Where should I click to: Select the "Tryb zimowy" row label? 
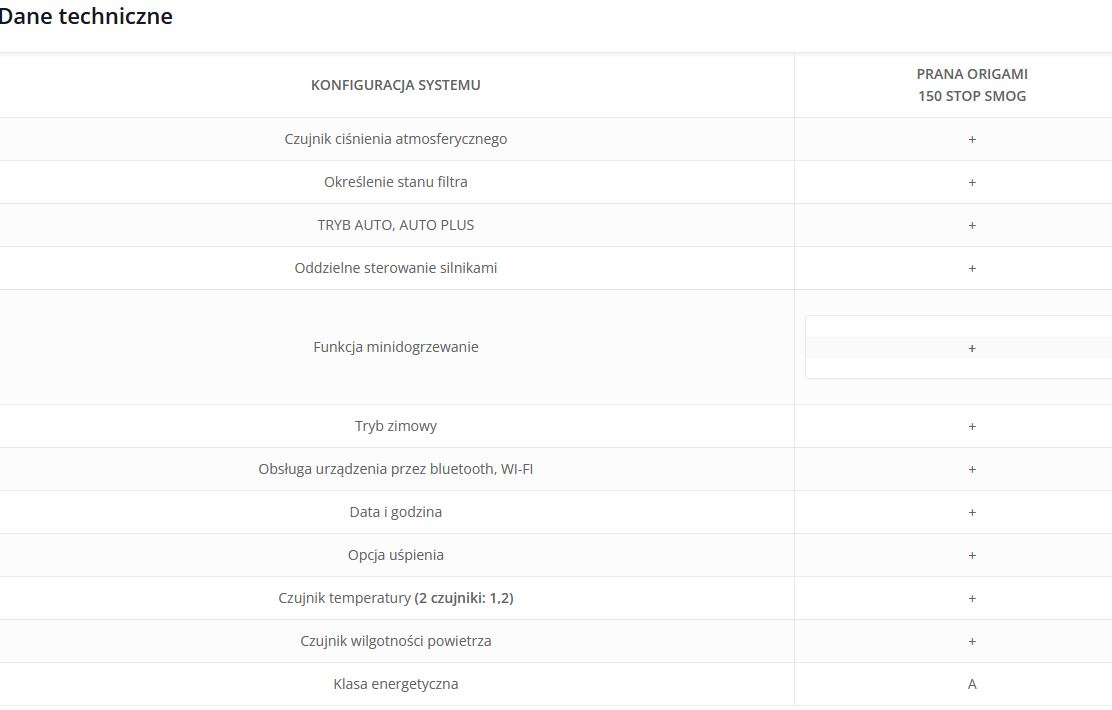tap(396, 426)
